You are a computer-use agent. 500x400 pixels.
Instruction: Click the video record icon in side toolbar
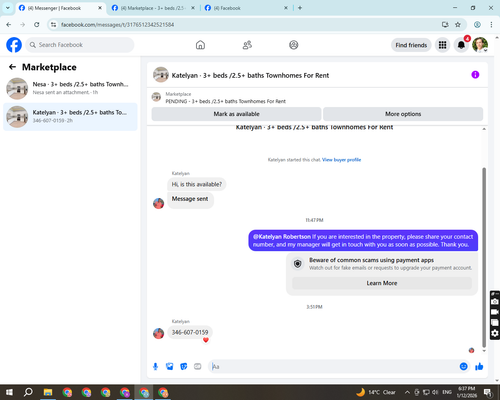point(495,312)
